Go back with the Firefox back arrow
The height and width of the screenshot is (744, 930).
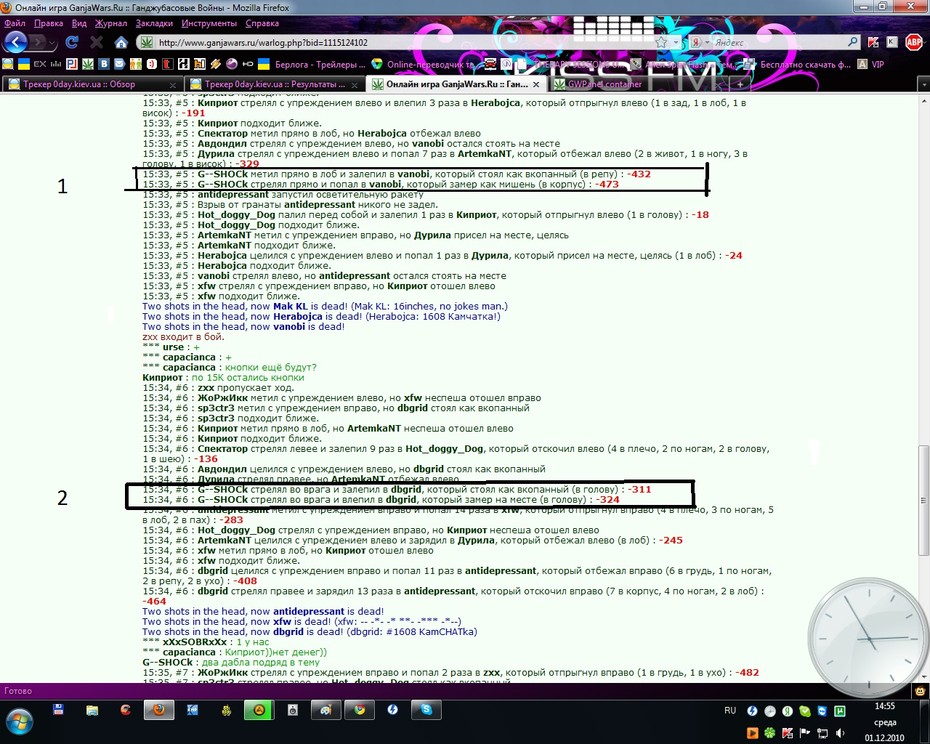pos(15,42)
